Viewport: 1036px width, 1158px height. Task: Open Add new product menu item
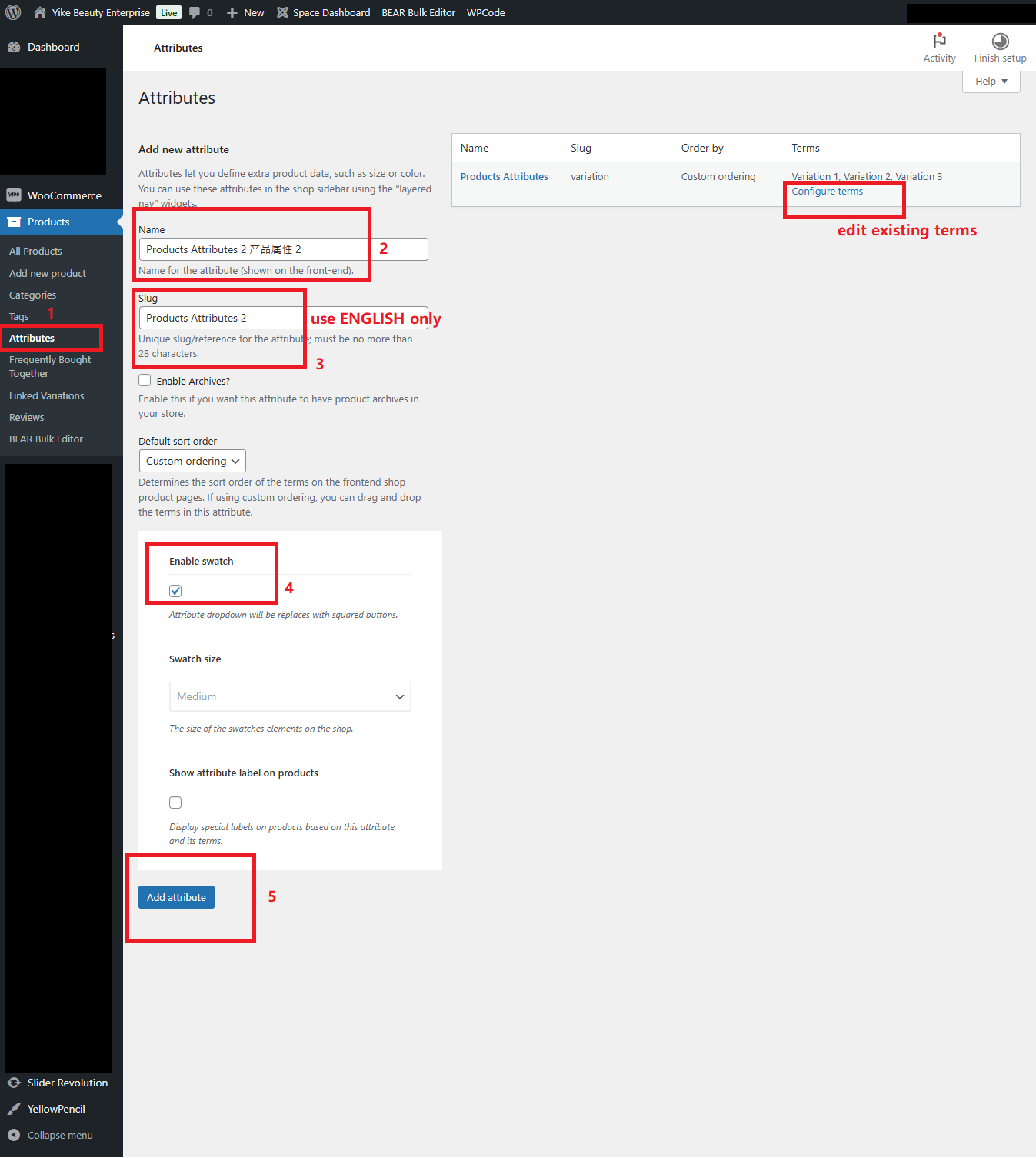click(48, 273)
